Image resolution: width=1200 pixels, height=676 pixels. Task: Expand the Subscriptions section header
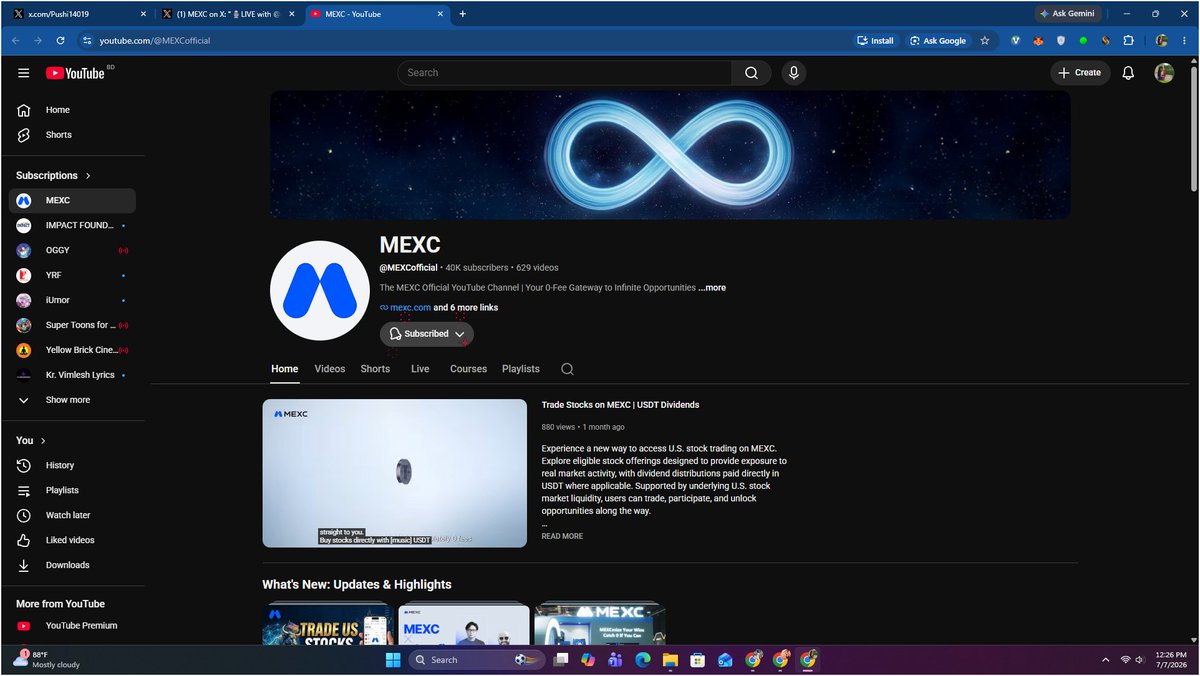click(54, 175)
